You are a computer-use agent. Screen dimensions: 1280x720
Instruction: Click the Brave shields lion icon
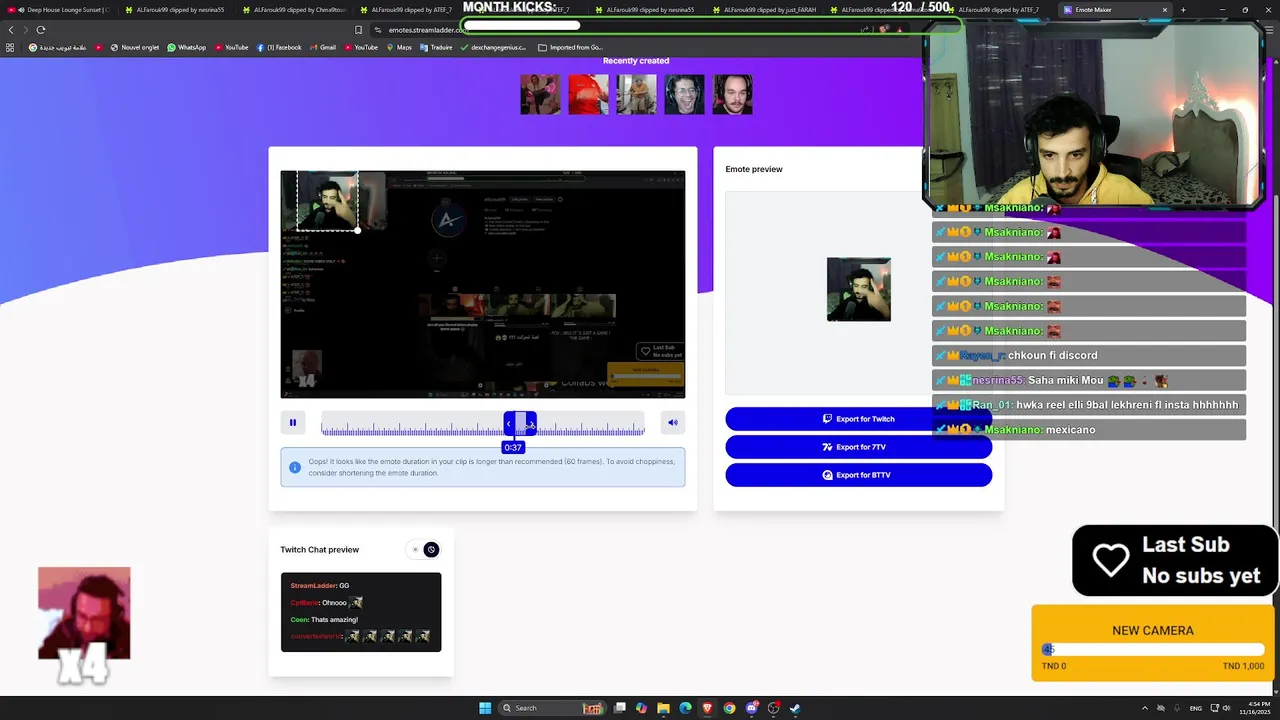pyautogui.click(x=884, y=29)
